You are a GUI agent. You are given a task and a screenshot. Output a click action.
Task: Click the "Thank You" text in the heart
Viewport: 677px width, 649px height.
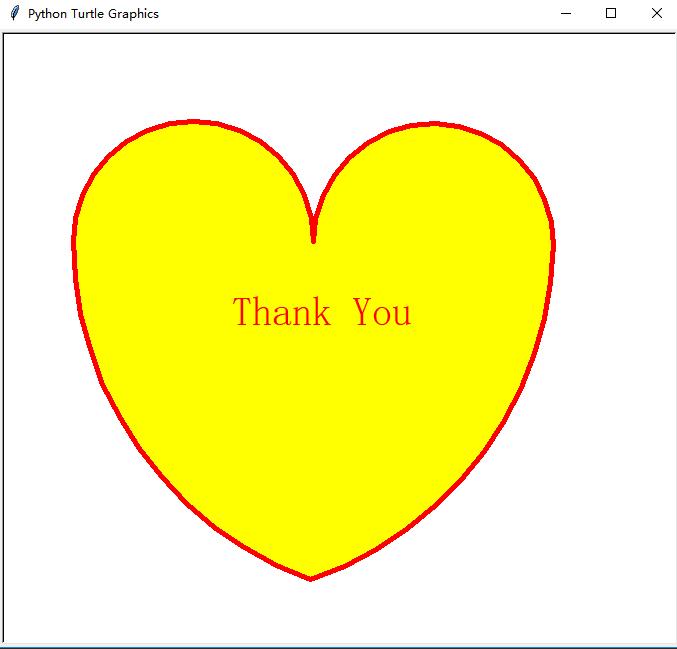322,311
